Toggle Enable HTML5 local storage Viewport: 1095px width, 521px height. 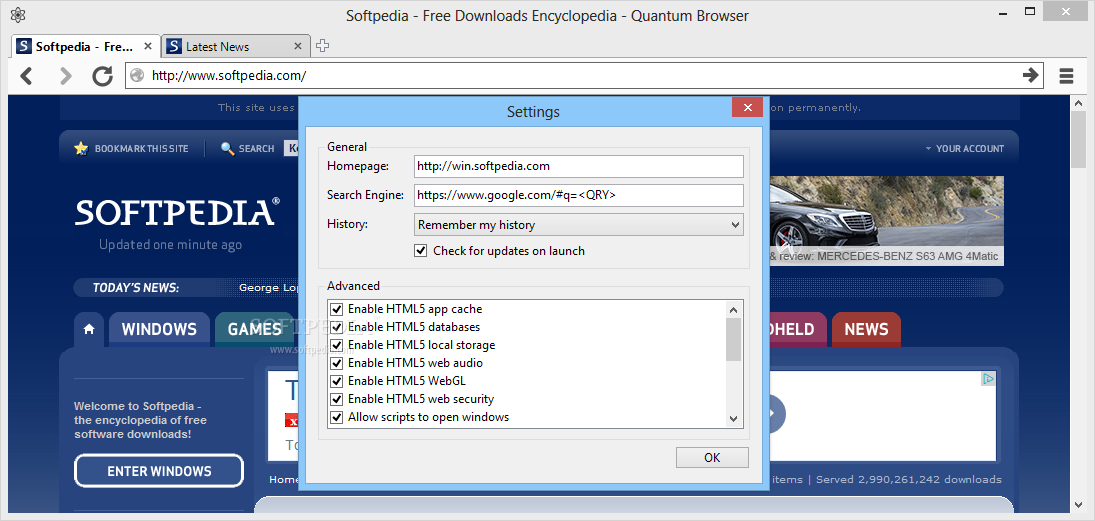pyautogui.click(x=337, y=345)
